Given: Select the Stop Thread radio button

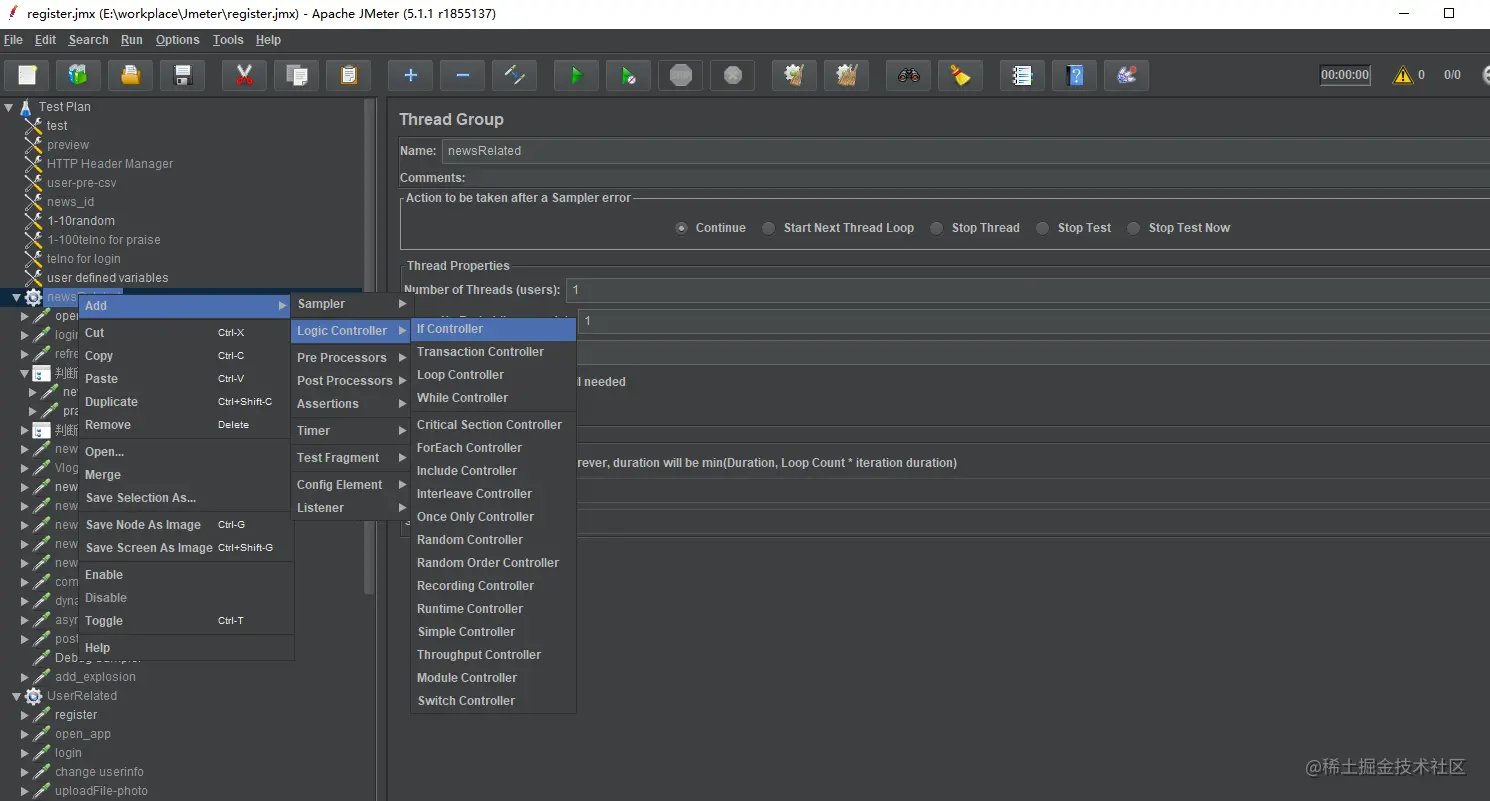Looking at the screenshot, I should click(x=936, y=228).
